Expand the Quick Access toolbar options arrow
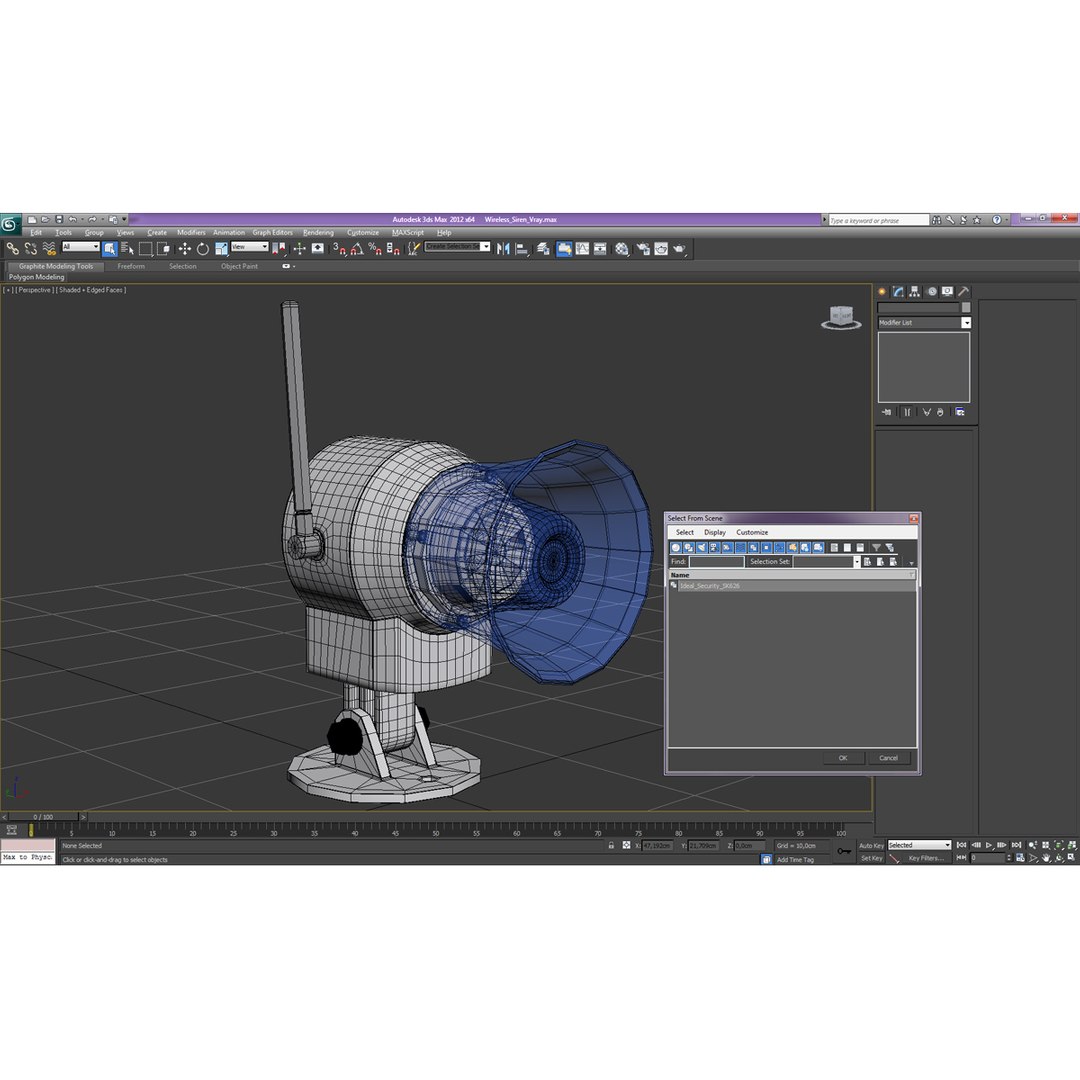1080x1080 pixels. click(x=125, y=219)
